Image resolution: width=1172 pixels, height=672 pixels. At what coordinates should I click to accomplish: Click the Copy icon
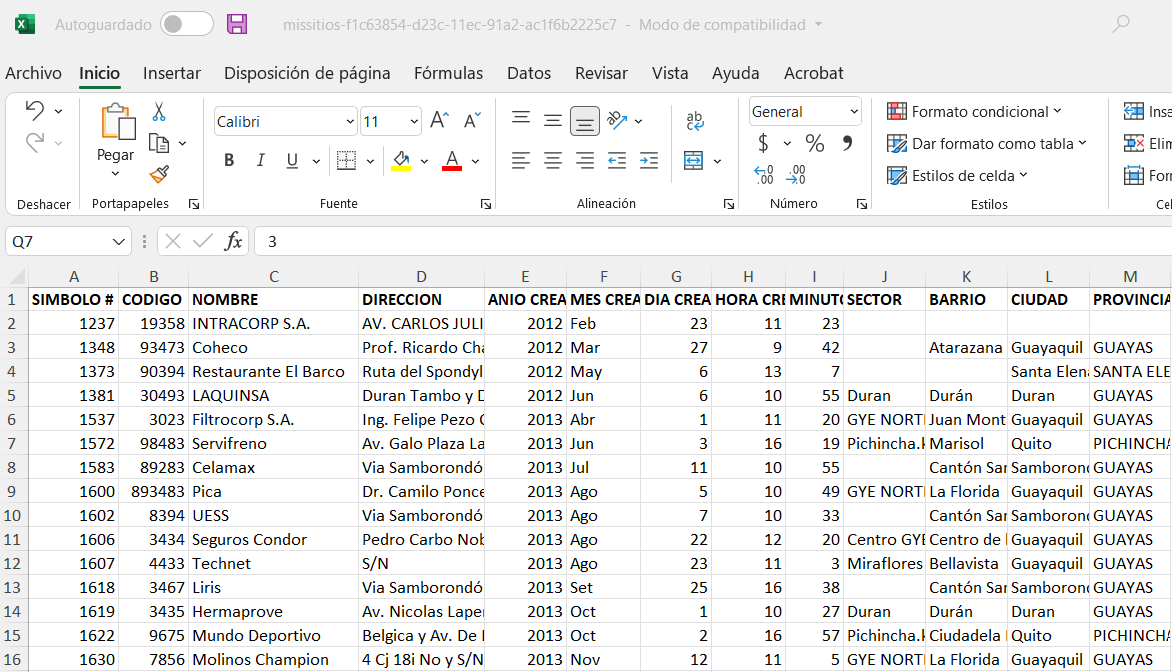tap(158, 143)
